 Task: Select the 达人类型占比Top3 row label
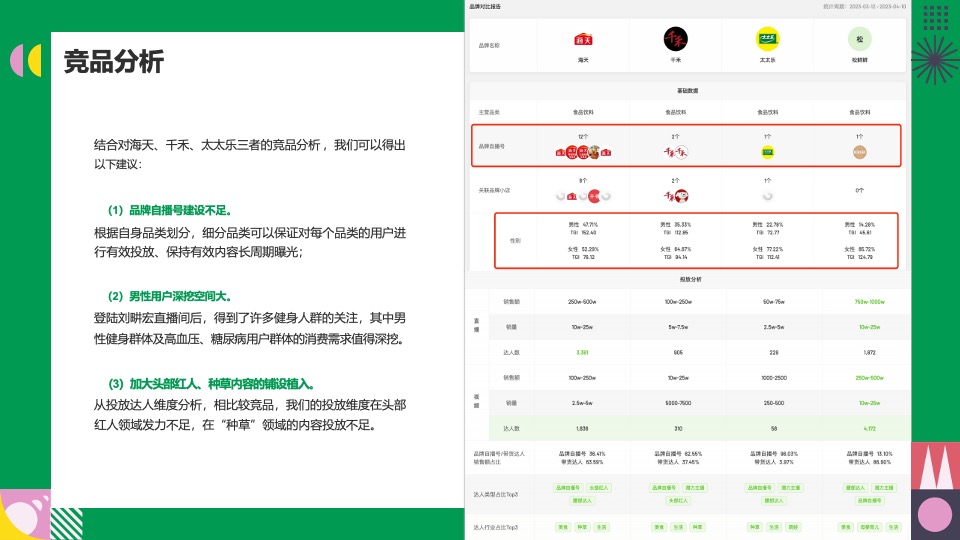[x=496, y=494]
